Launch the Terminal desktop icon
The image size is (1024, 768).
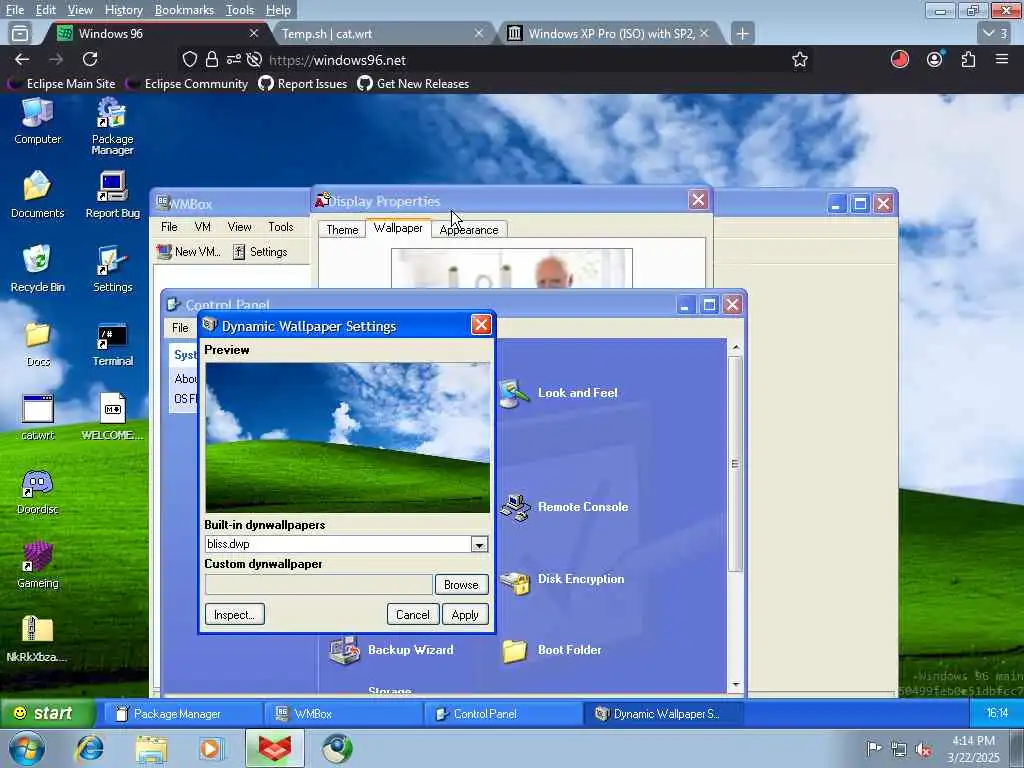pos(112,343)
